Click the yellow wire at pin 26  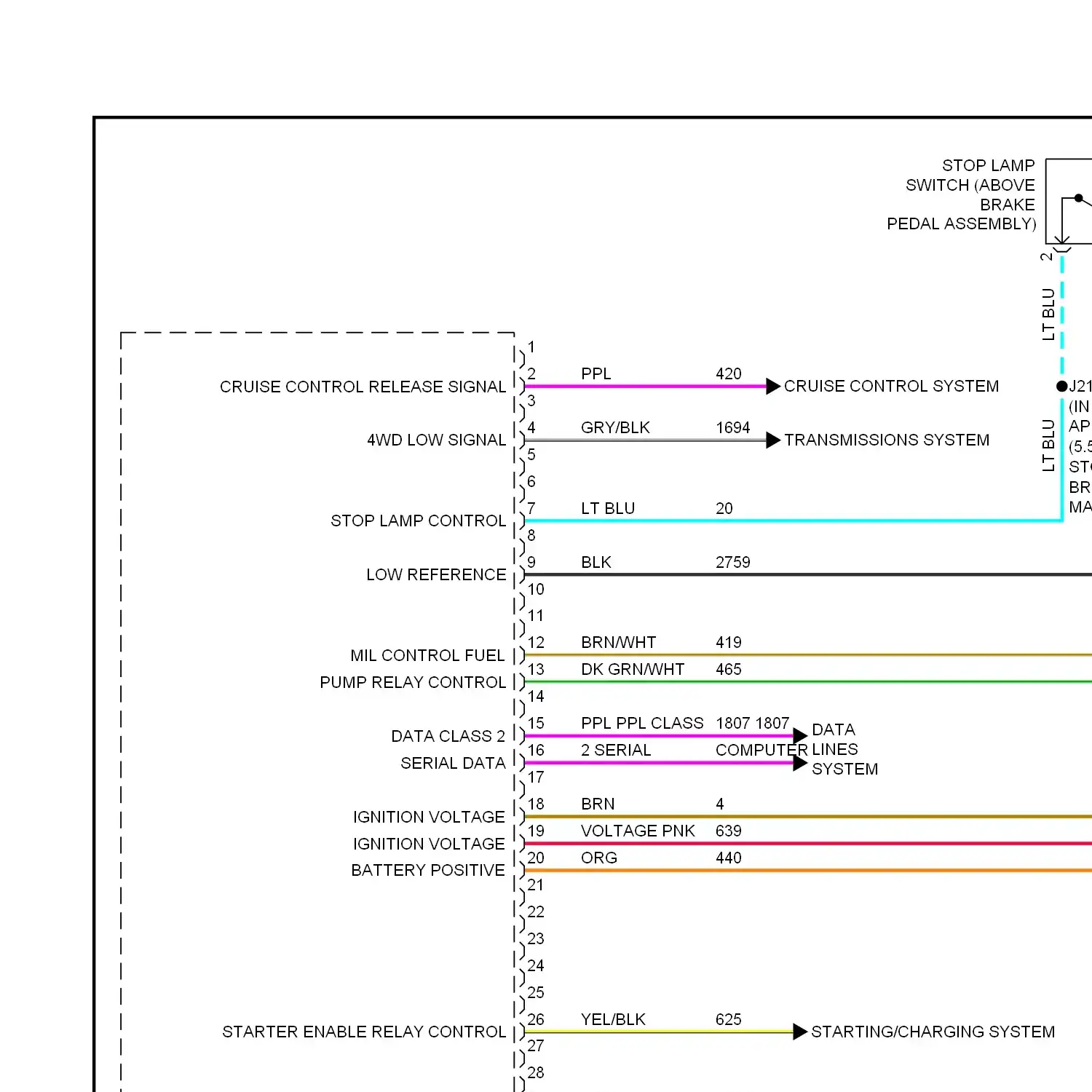[659, 1032]
